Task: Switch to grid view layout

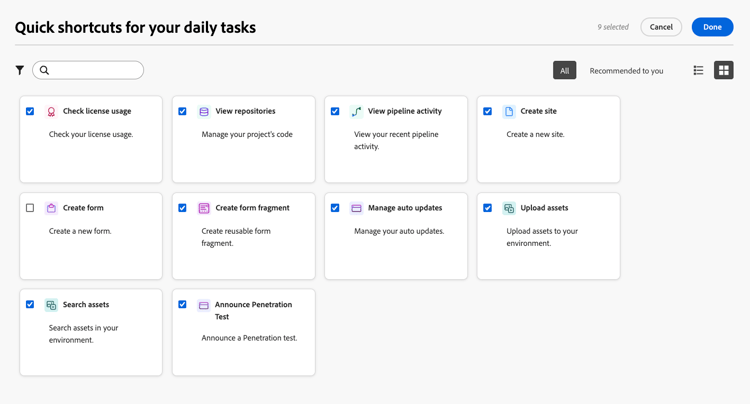Action: pos(723,70)
